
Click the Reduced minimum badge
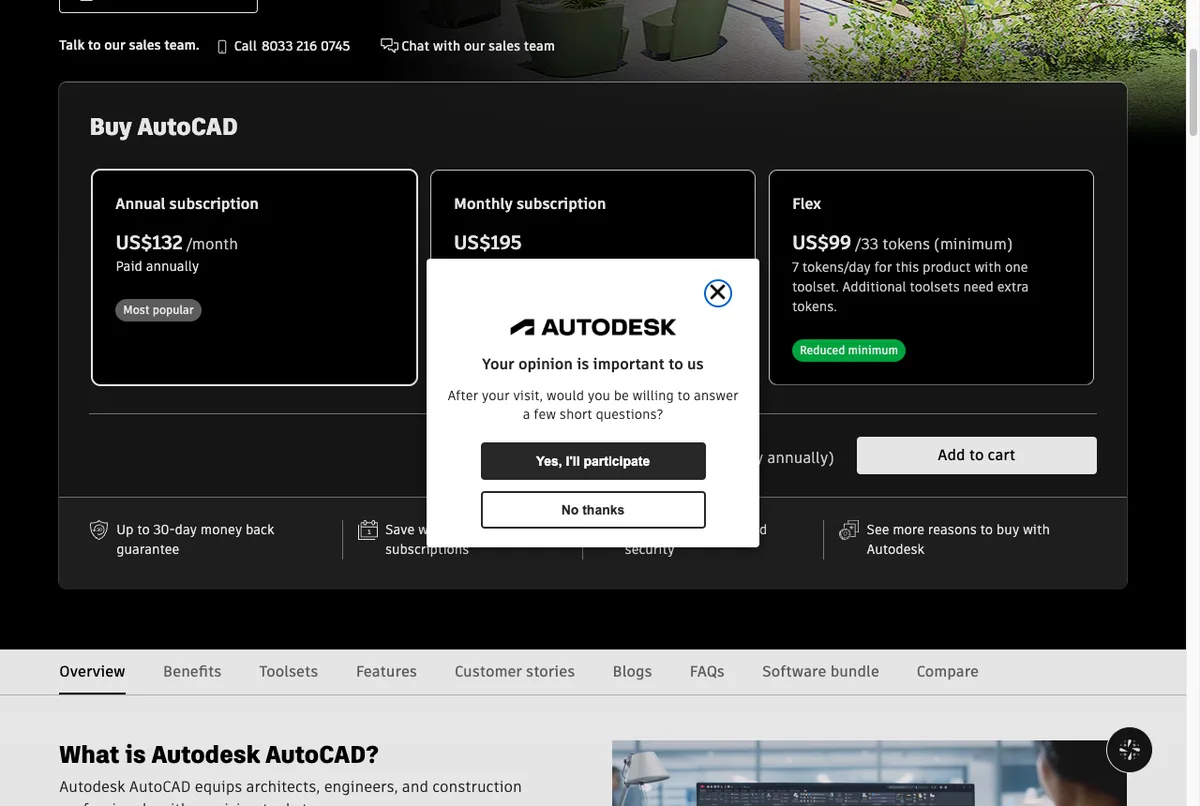click(x=849, y=350)
